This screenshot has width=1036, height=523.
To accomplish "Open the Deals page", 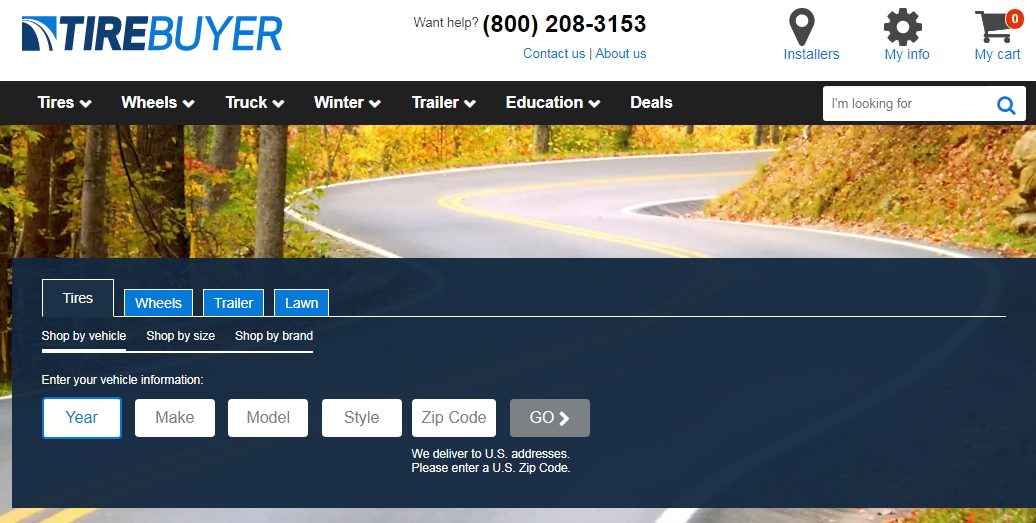I will tap(651, 102).
